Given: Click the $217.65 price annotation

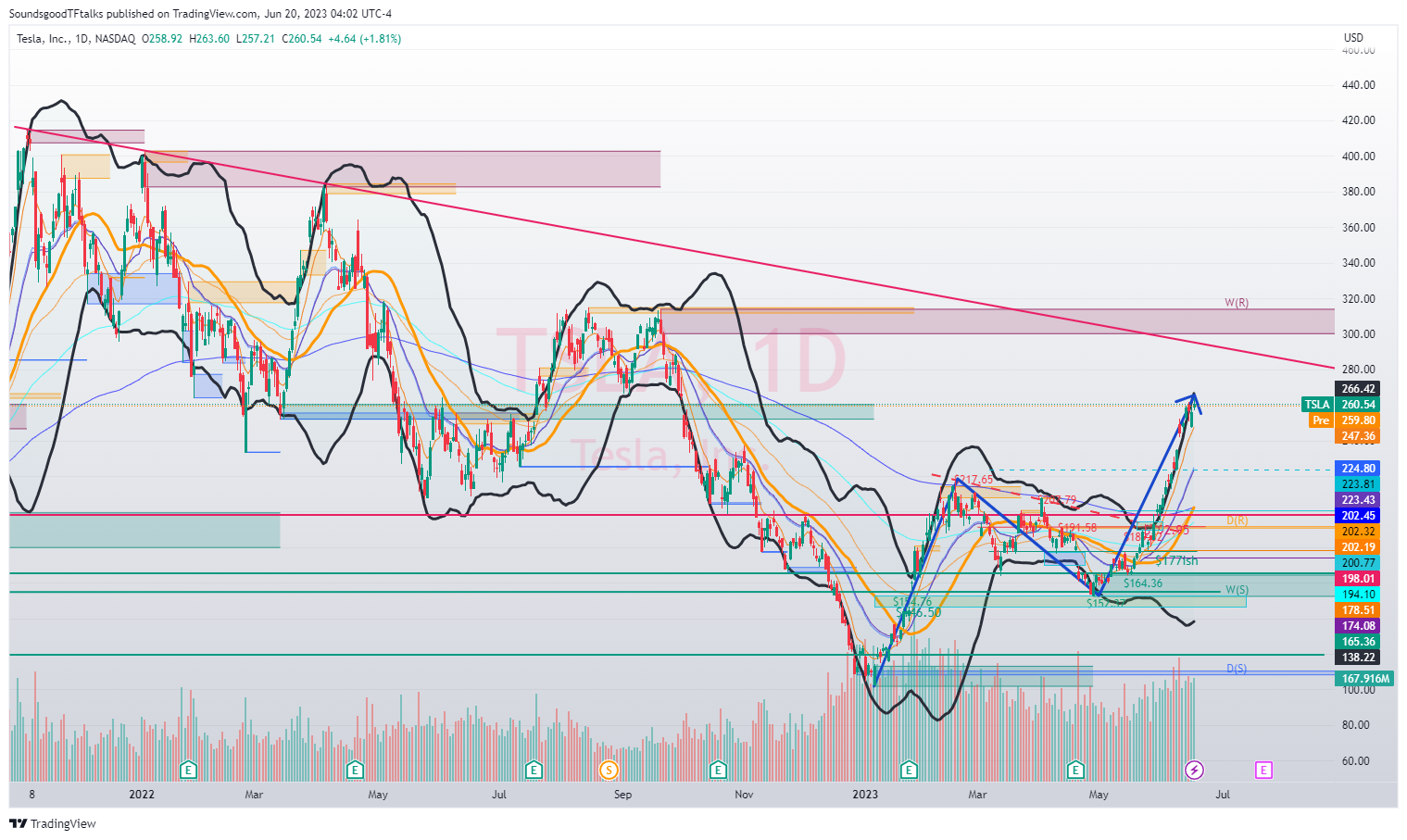Looking at the screenshot, I should pos(974,480).
